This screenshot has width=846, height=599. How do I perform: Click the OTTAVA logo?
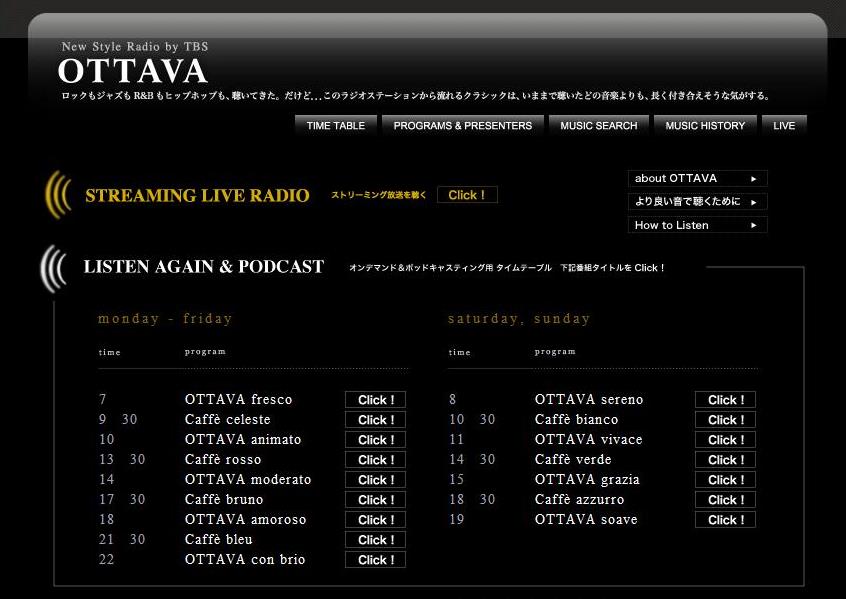coord(132,70)
